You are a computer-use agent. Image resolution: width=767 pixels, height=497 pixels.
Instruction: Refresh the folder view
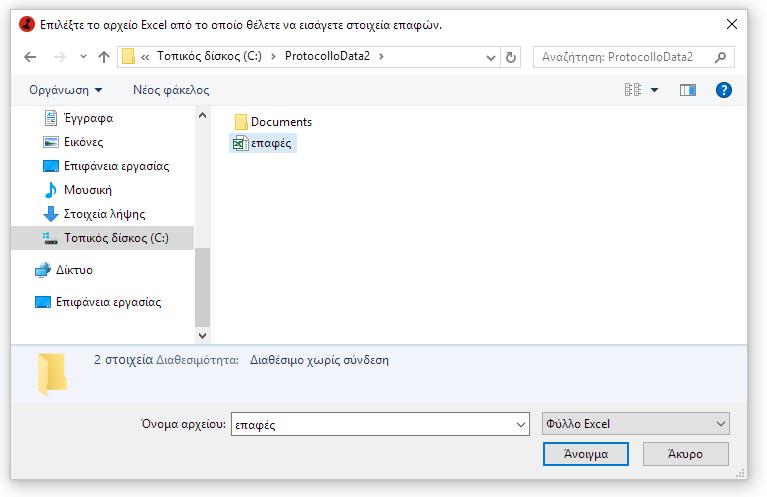coord(511,57)
